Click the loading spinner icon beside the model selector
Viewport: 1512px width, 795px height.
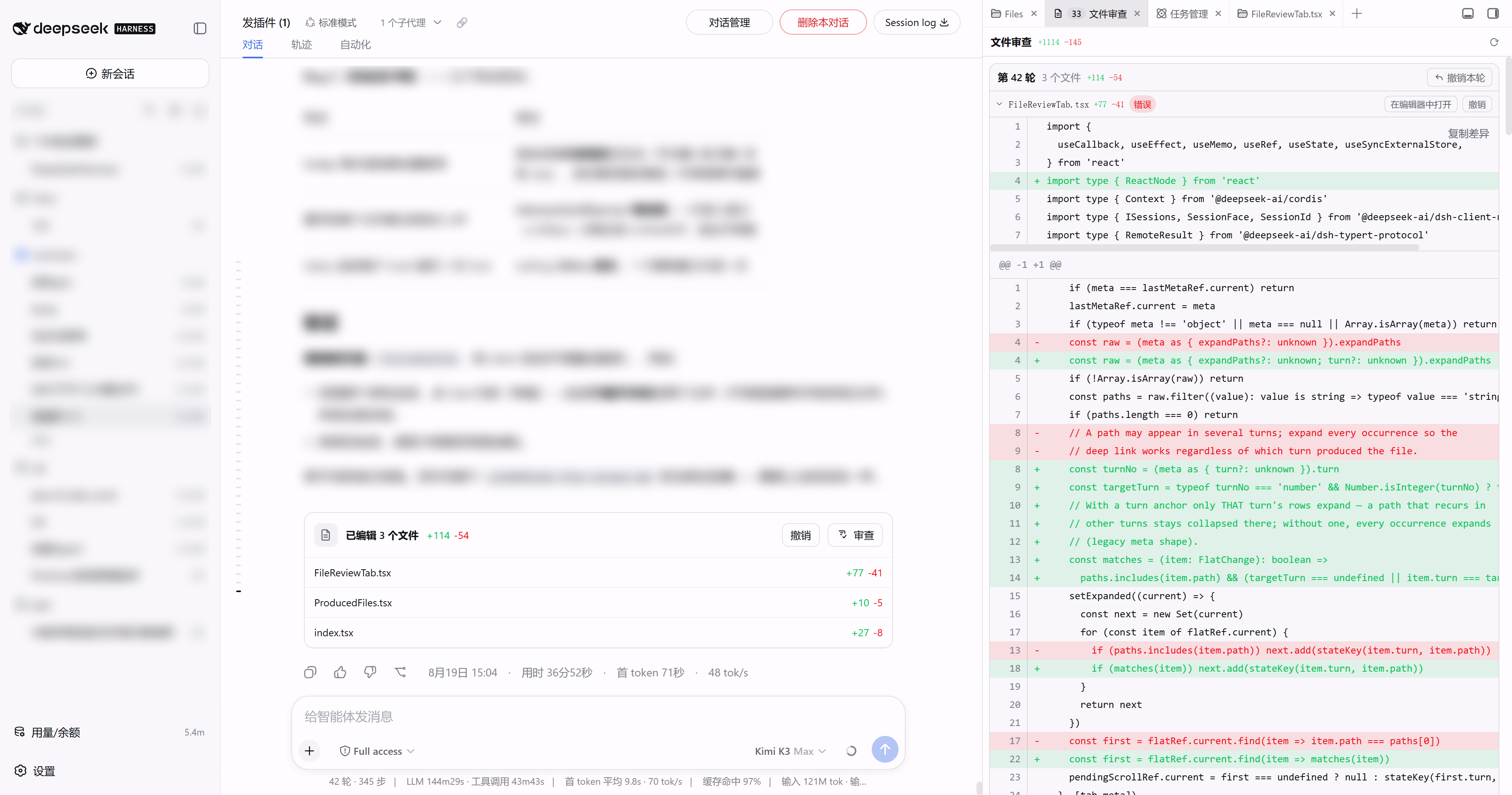(851, 751)
